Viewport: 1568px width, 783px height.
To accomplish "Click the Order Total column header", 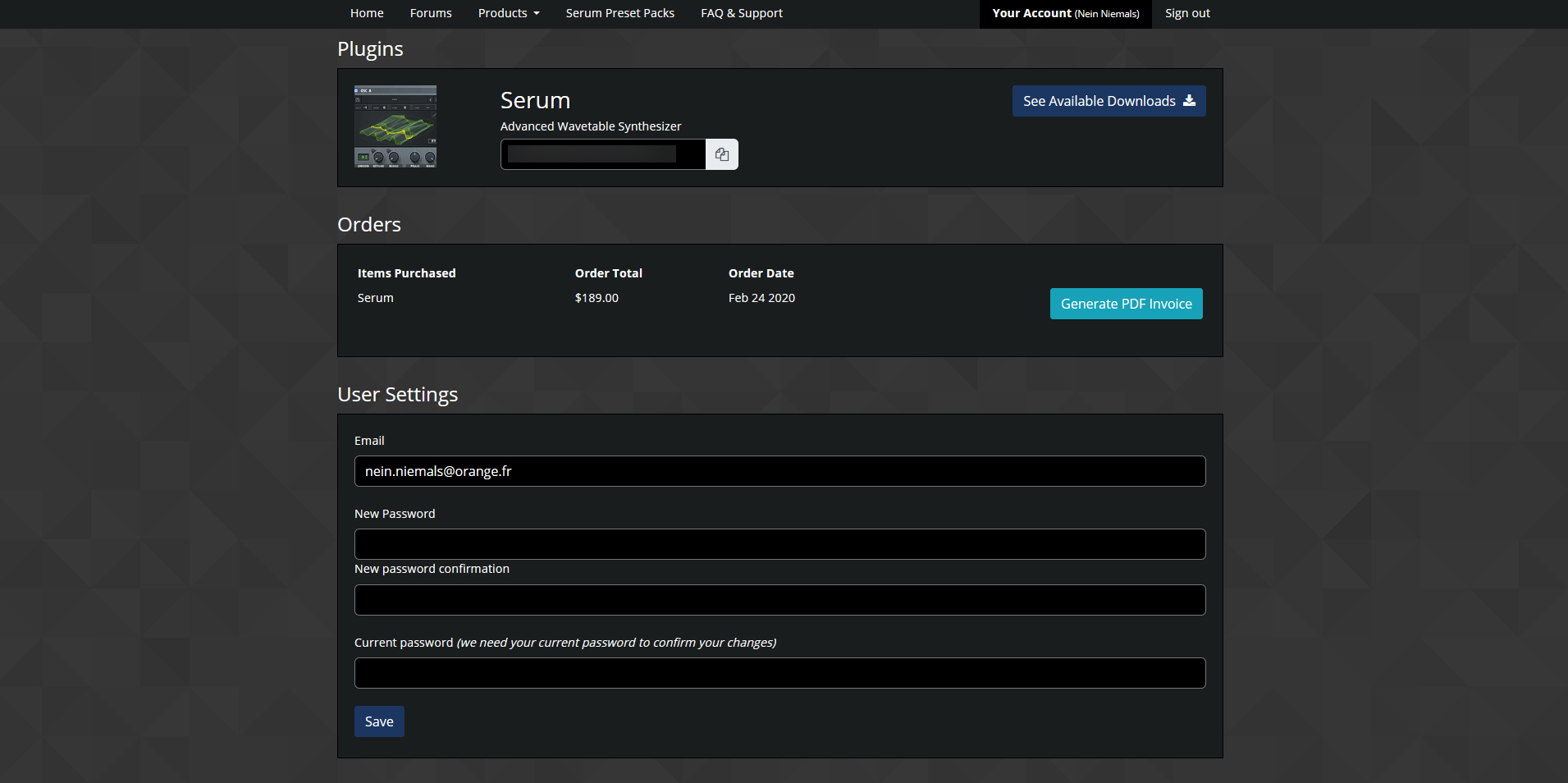I will pos(609,273).
